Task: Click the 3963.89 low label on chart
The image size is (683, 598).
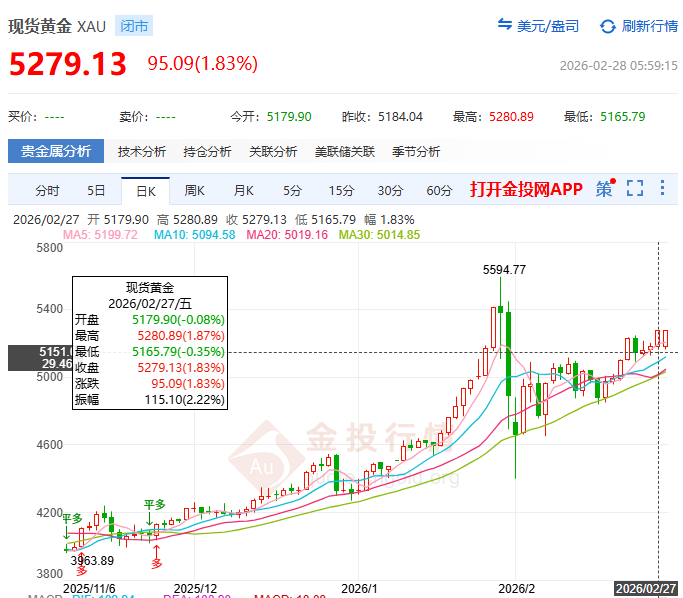Action: tap(92, 560)
